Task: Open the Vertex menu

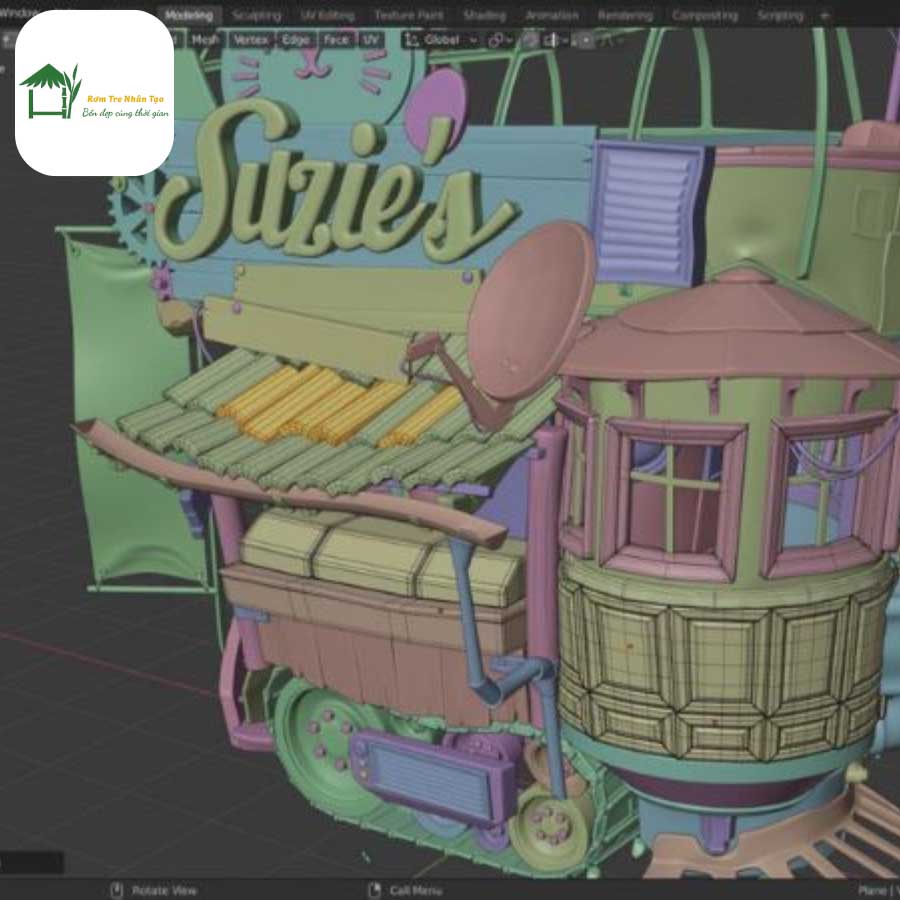Action: (x=249, y=40)
